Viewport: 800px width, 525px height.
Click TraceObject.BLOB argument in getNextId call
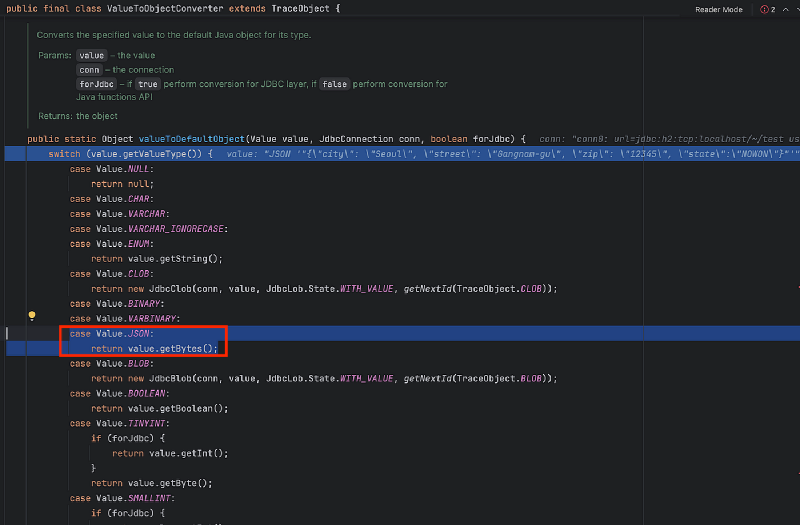coord(499,379)
